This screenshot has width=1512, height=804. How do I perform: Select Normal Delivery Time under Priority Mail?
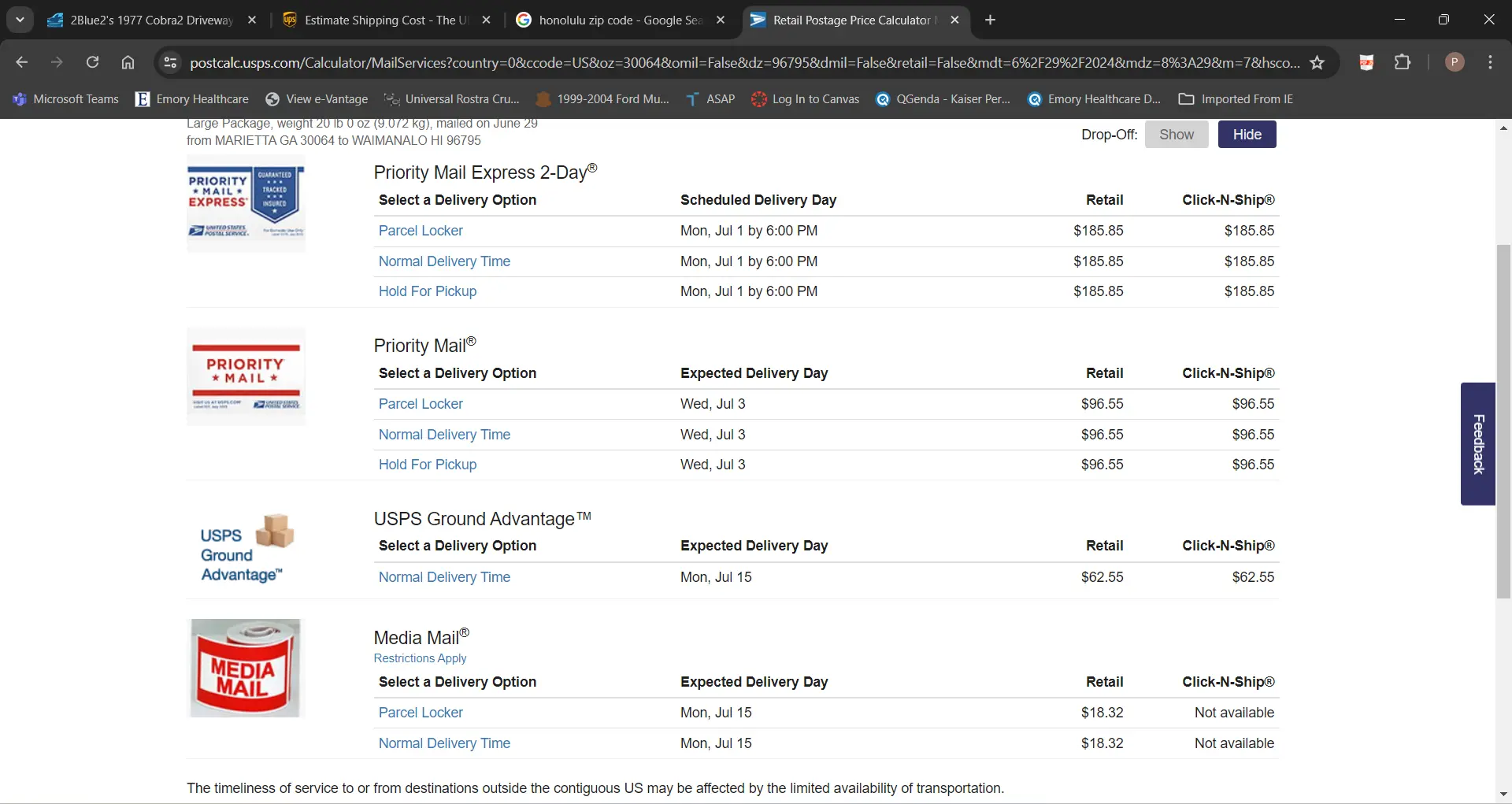444,435
